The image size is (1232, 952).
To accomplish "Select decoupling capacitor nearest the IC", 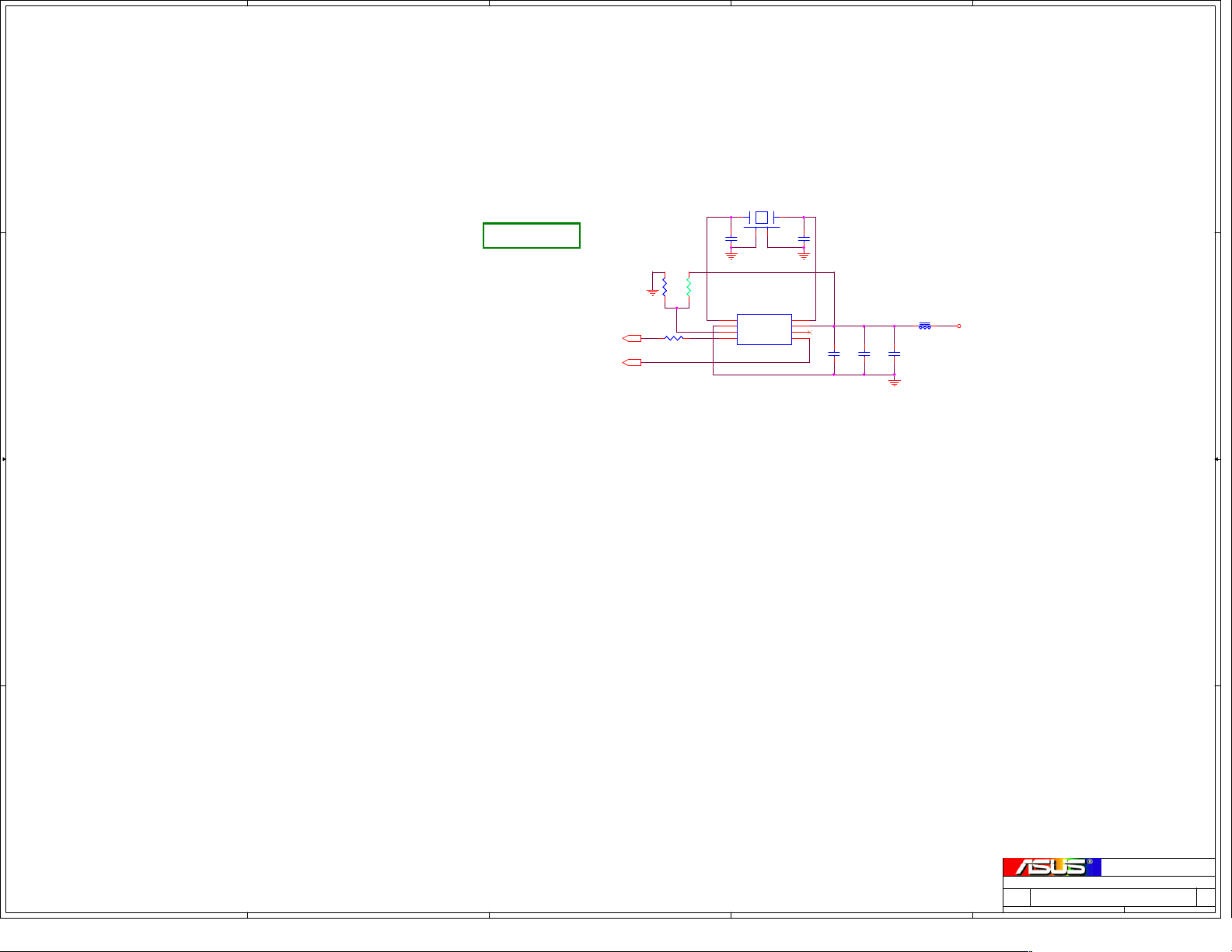I will click(x=834, y=354).
